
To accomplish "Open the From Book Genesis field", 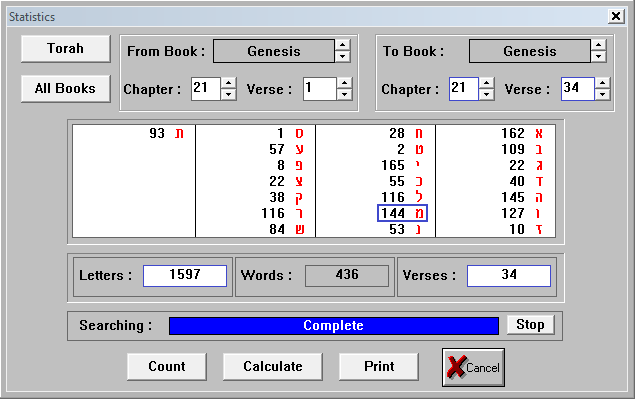I will click(274, 51).
